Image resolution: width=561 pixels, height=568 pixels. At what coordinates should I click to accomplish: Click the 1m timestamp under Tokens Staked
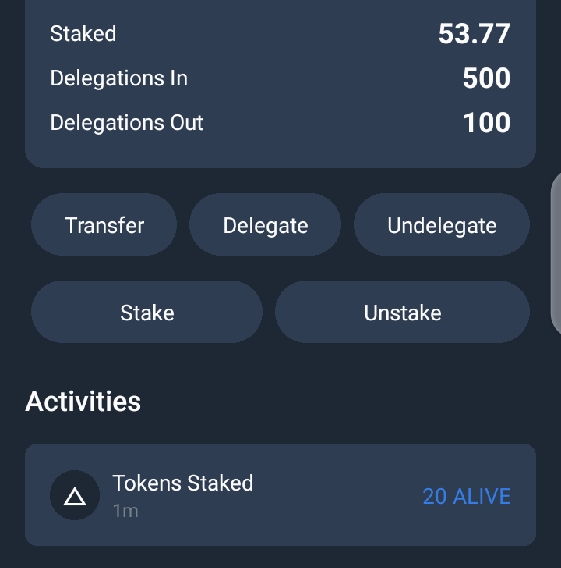[x=126, y=511]
